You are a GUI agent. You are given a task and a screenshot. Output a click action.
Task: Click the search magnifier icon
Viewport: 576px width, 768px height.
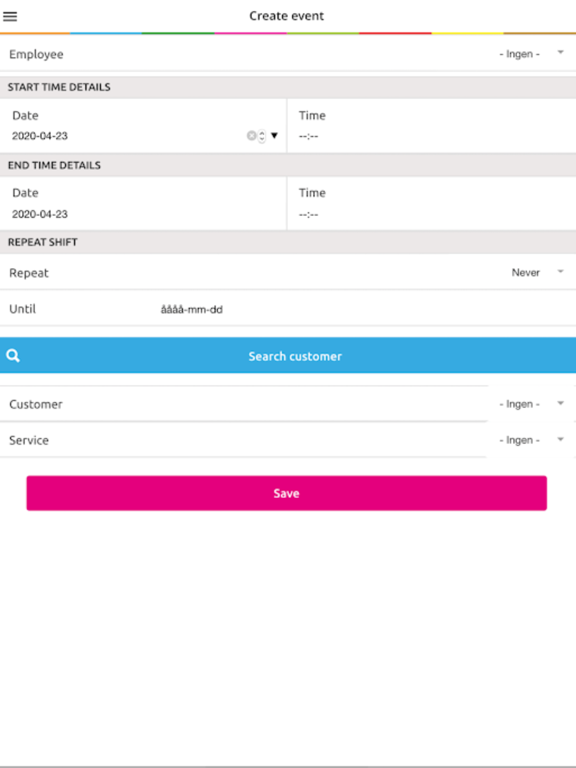point(13,356)
